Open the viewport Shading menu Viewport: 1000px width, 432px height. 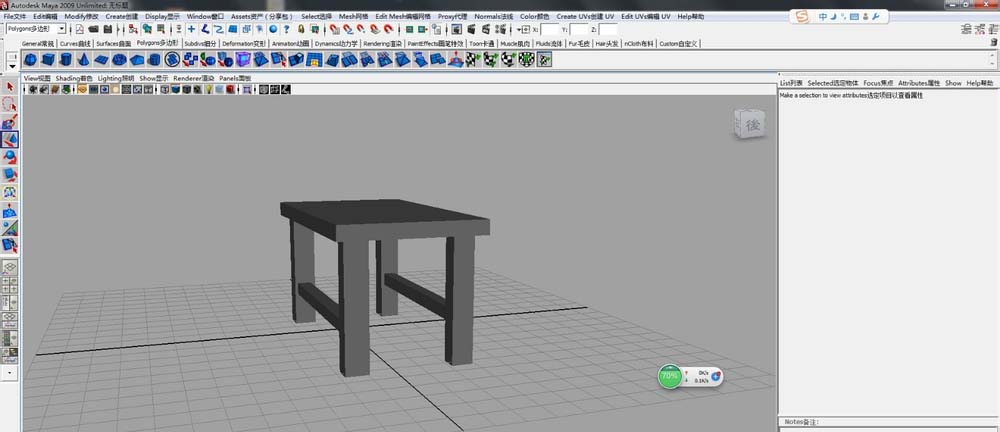74,78
